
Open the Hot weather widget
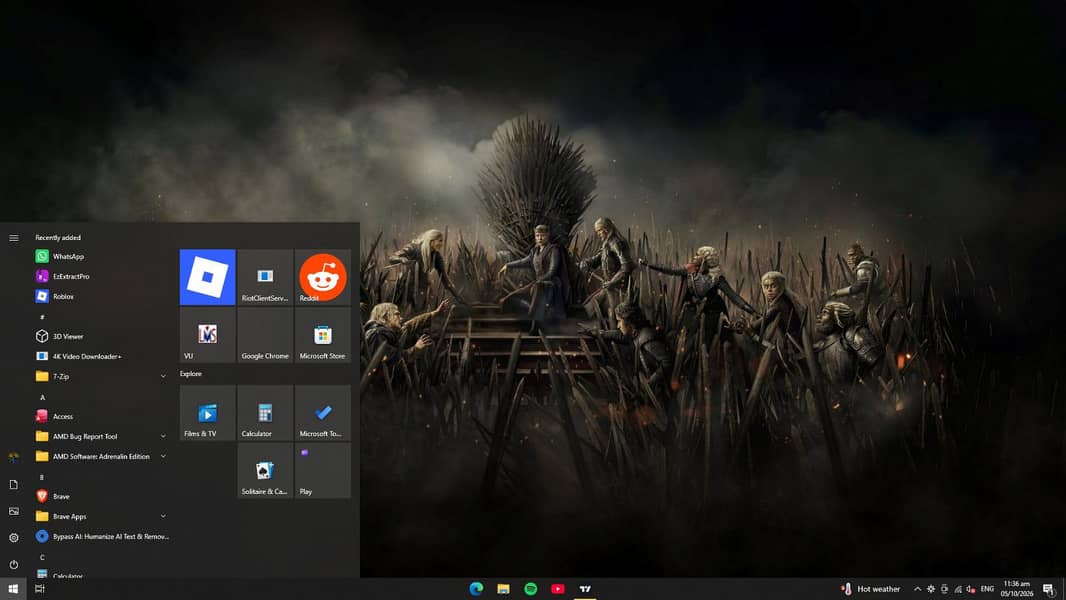click(x=871, y=589)
